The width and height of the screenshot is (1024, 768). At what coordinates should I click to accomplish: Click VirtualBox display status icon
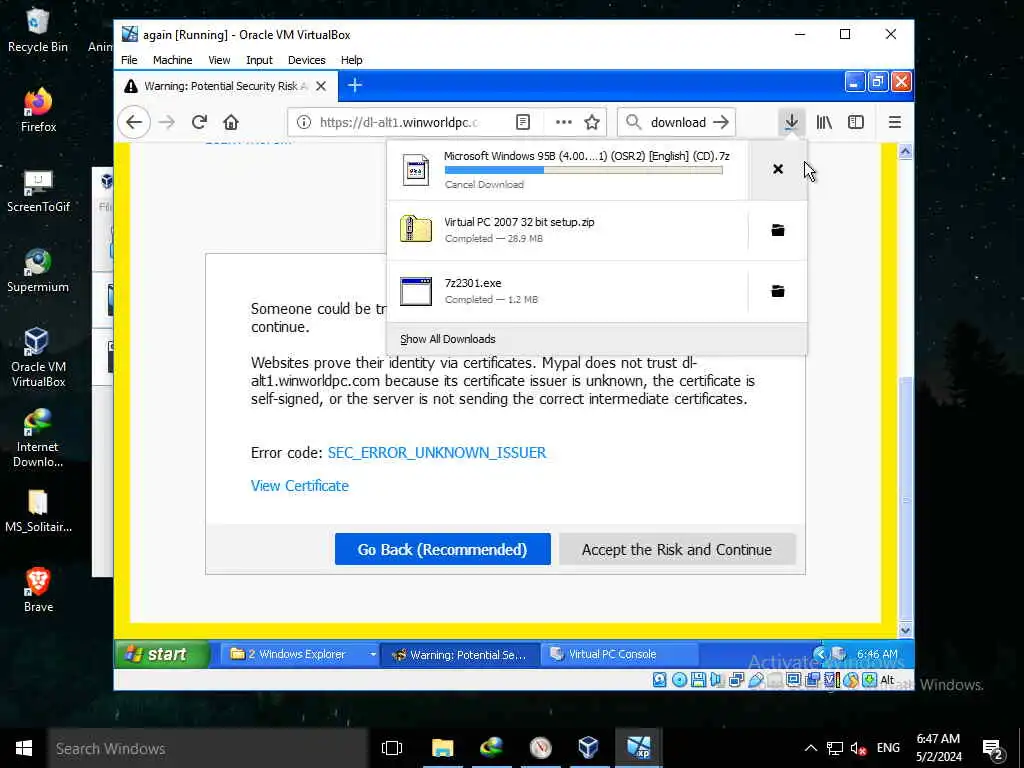[793, 680]
